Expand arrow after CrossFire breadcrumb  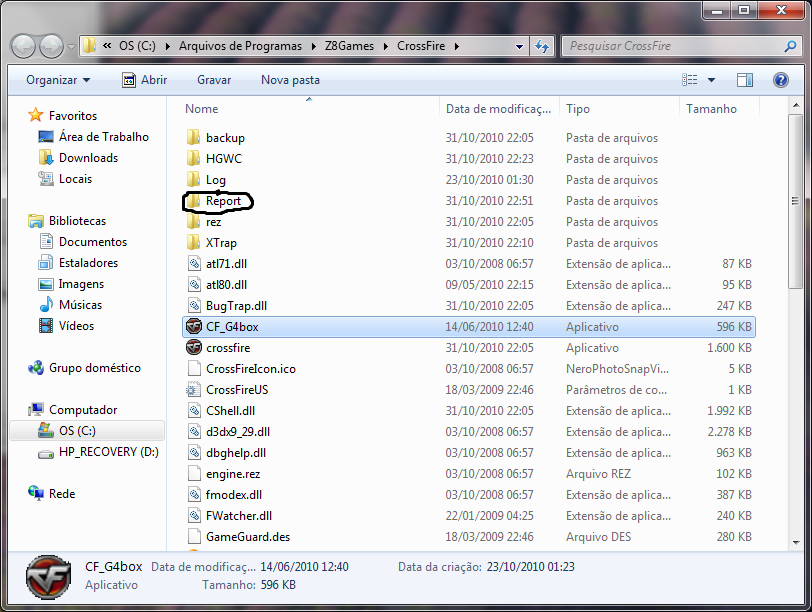coord(457,46)
